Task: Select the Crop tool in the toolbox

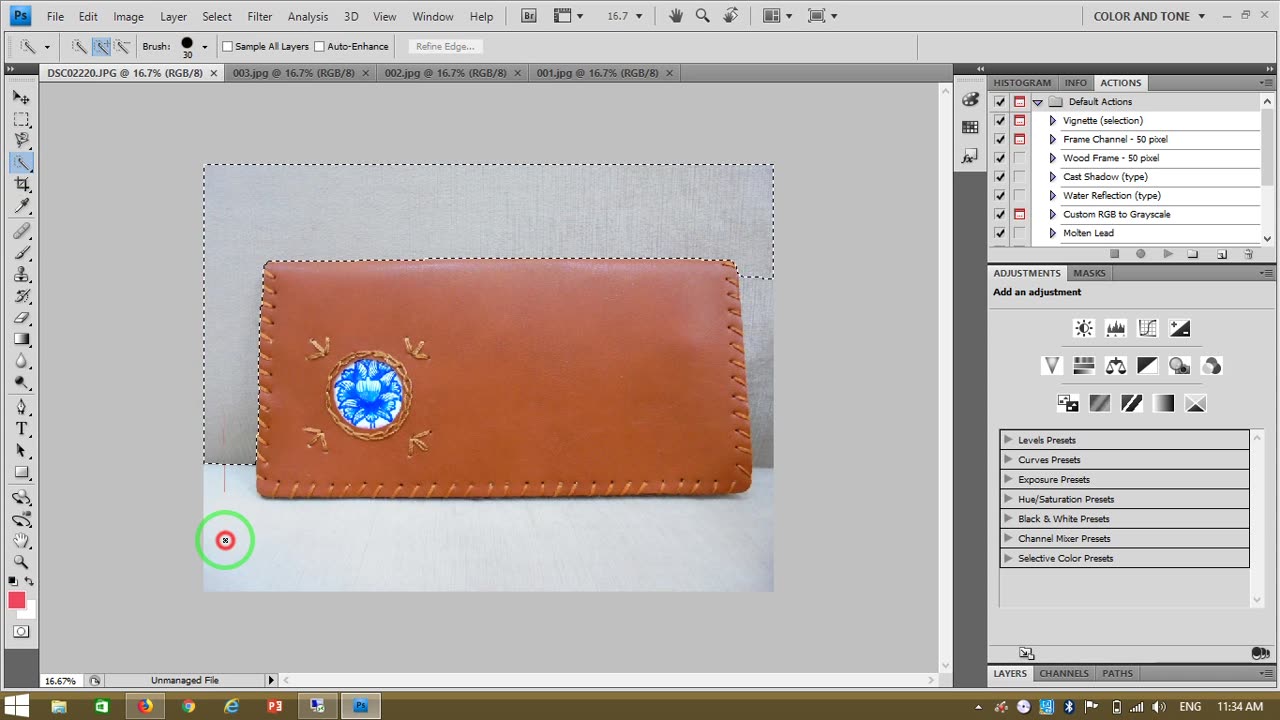Action: (21, 185)
